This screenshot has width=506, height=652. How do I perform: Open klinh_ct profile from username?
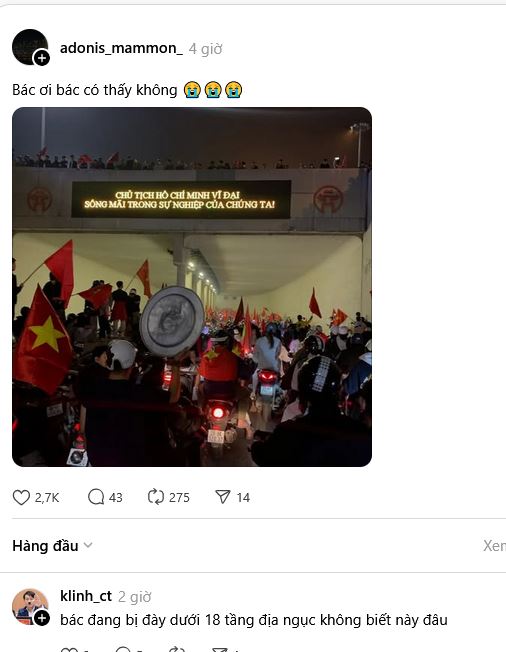pyautogui.click(x=86, y=596)
